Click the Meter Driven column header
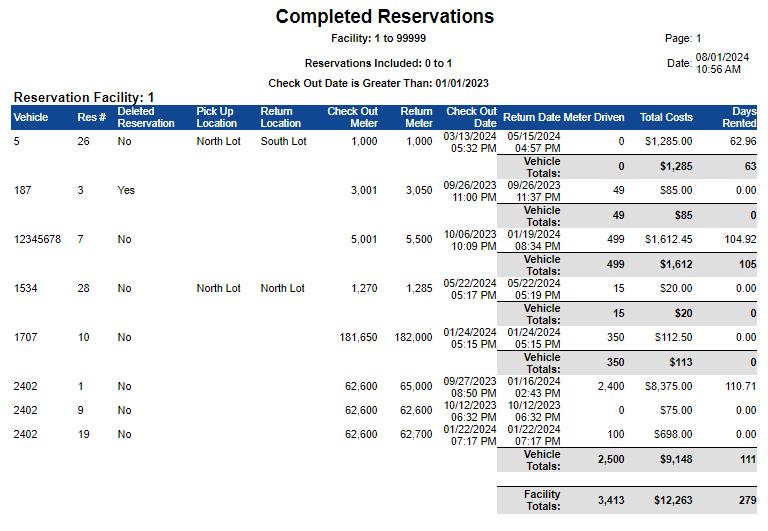 pyautogui.click(x=594, y=117)
